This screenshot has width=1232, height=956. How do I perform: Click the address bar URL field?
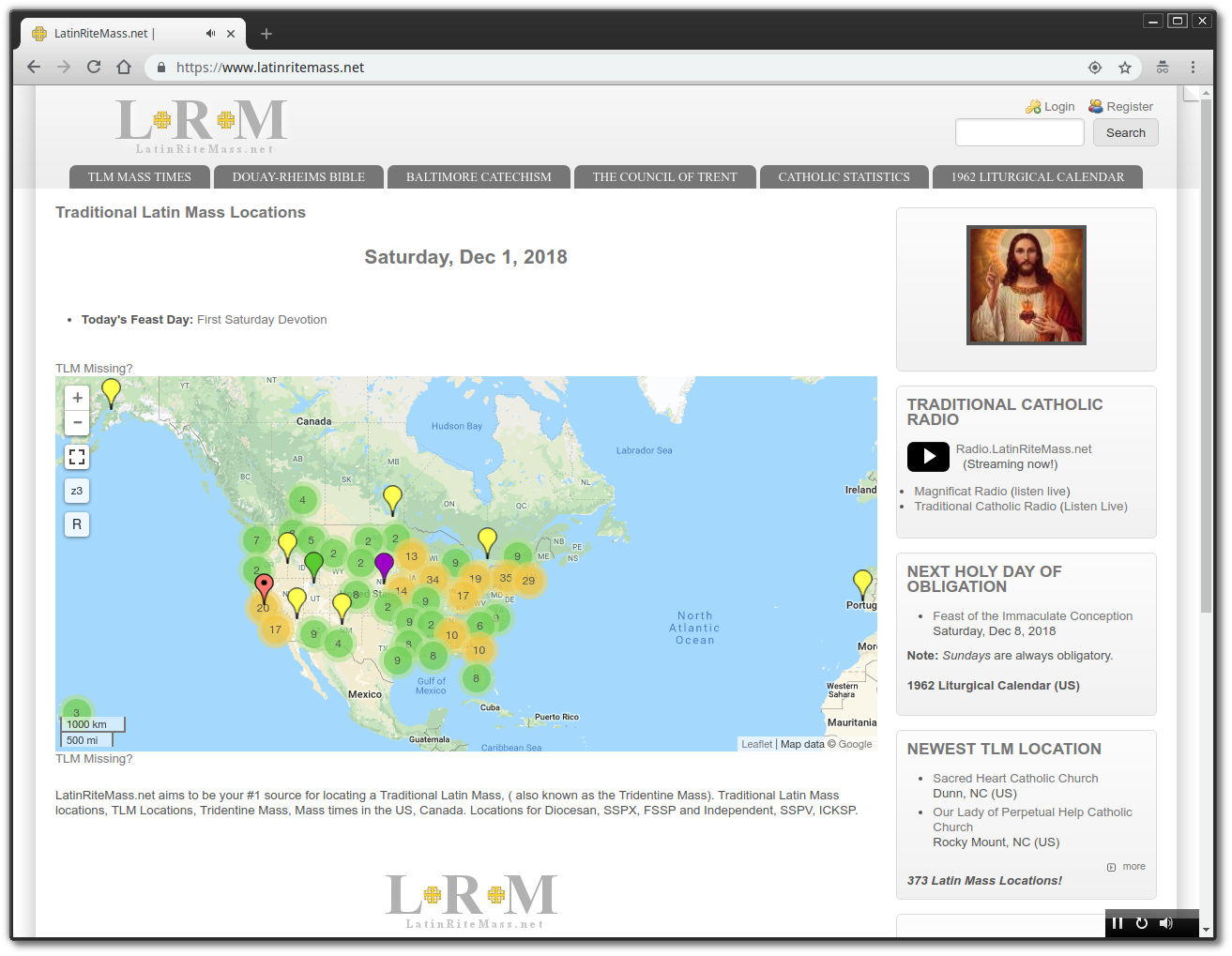pos(619,68)
